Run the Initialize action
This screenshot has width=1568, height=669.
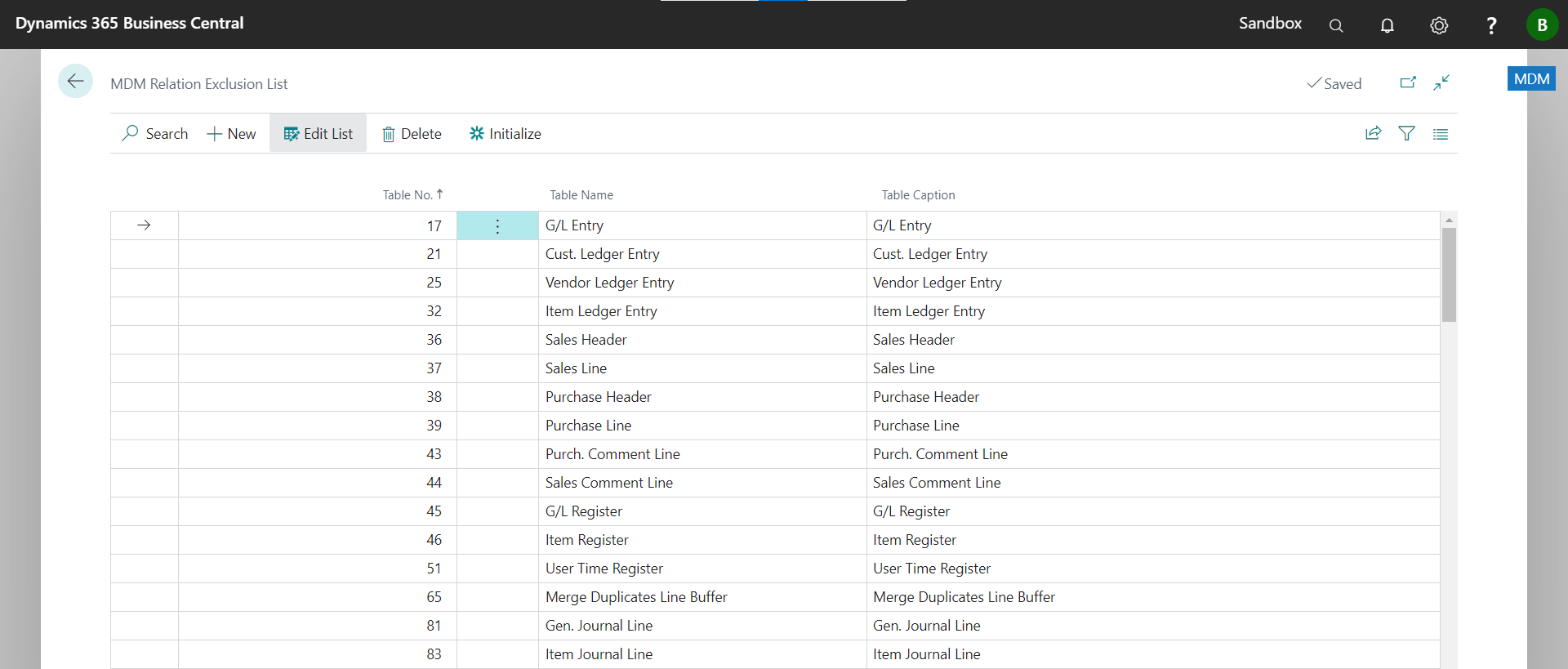[x=506, y=133]
